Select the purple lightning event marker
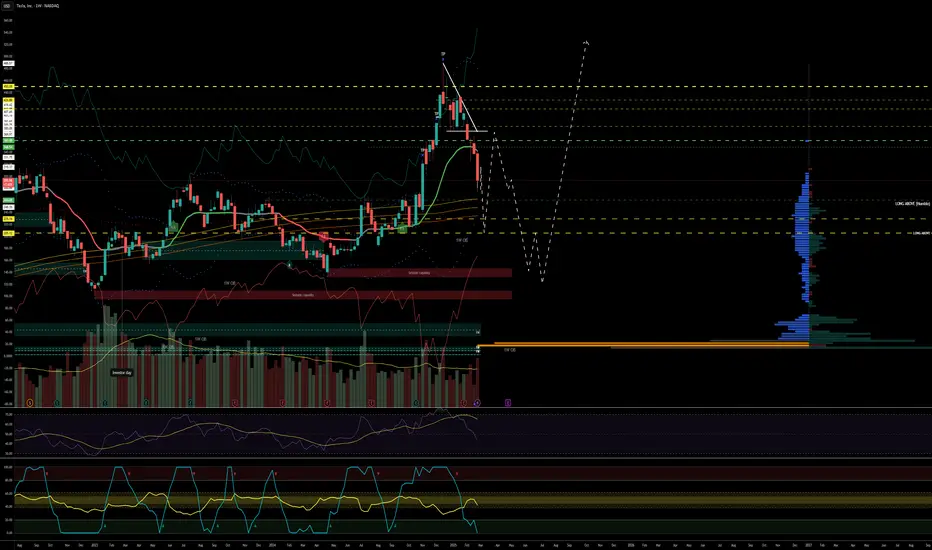Screen dimensions: 932x550 [477, 403]
